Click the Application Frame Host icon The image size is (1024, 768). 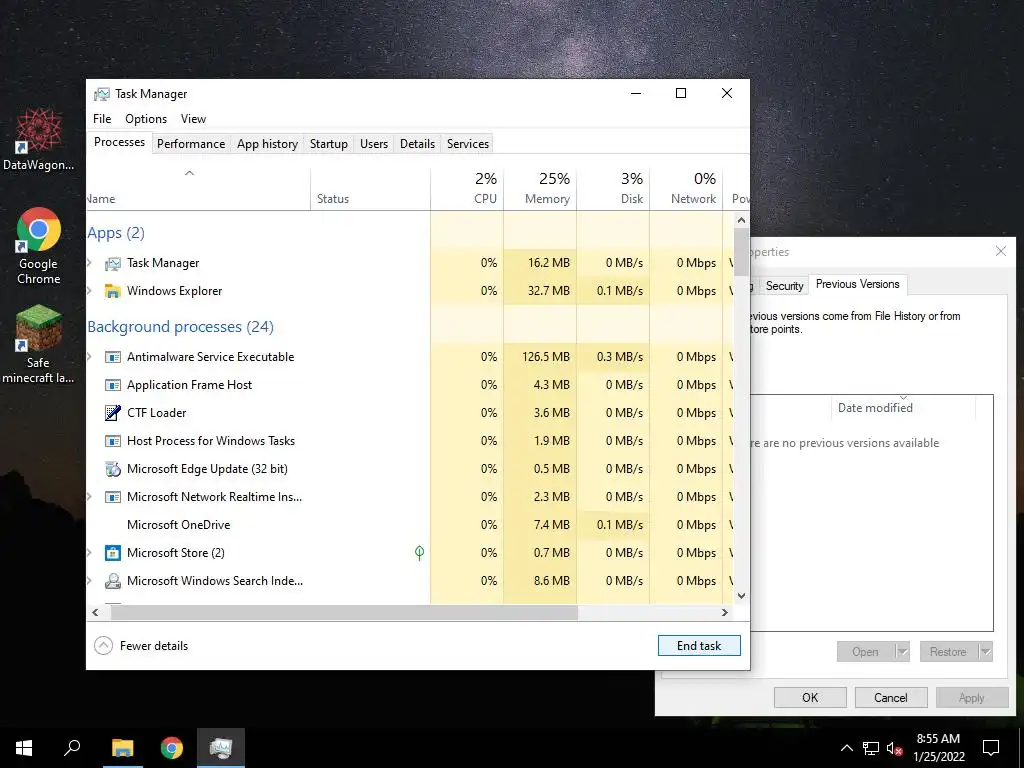pos(113,385)
